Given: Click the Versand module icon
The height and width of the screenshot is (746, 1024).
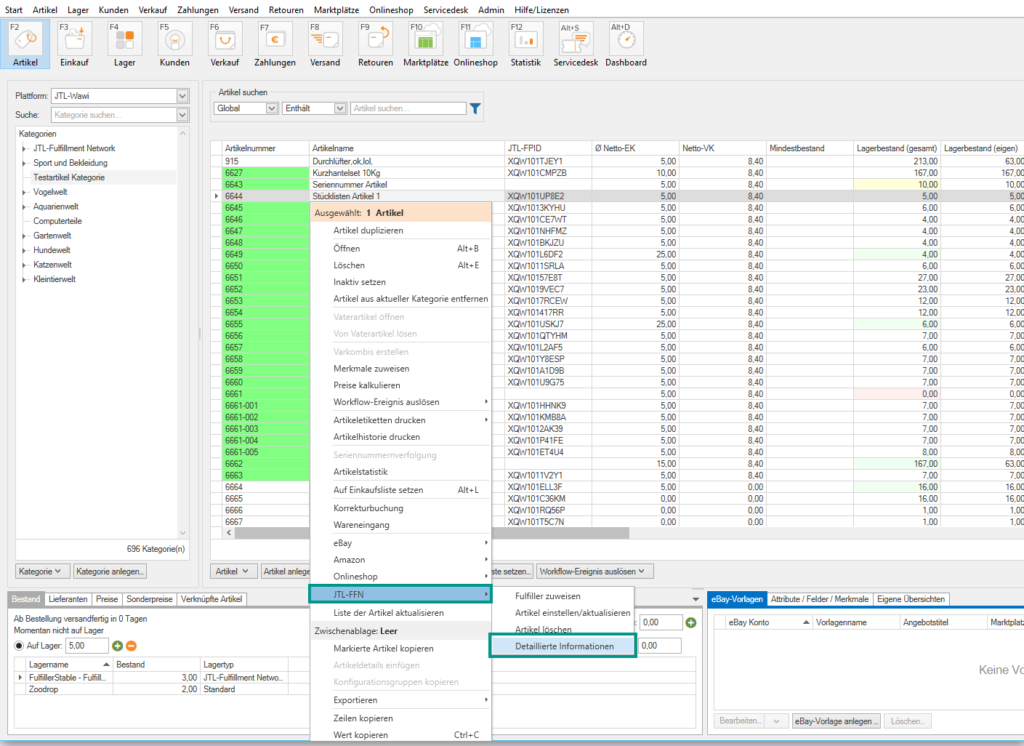Looking at the screenshot, I should pyautogui.click(x=325, y=42).
